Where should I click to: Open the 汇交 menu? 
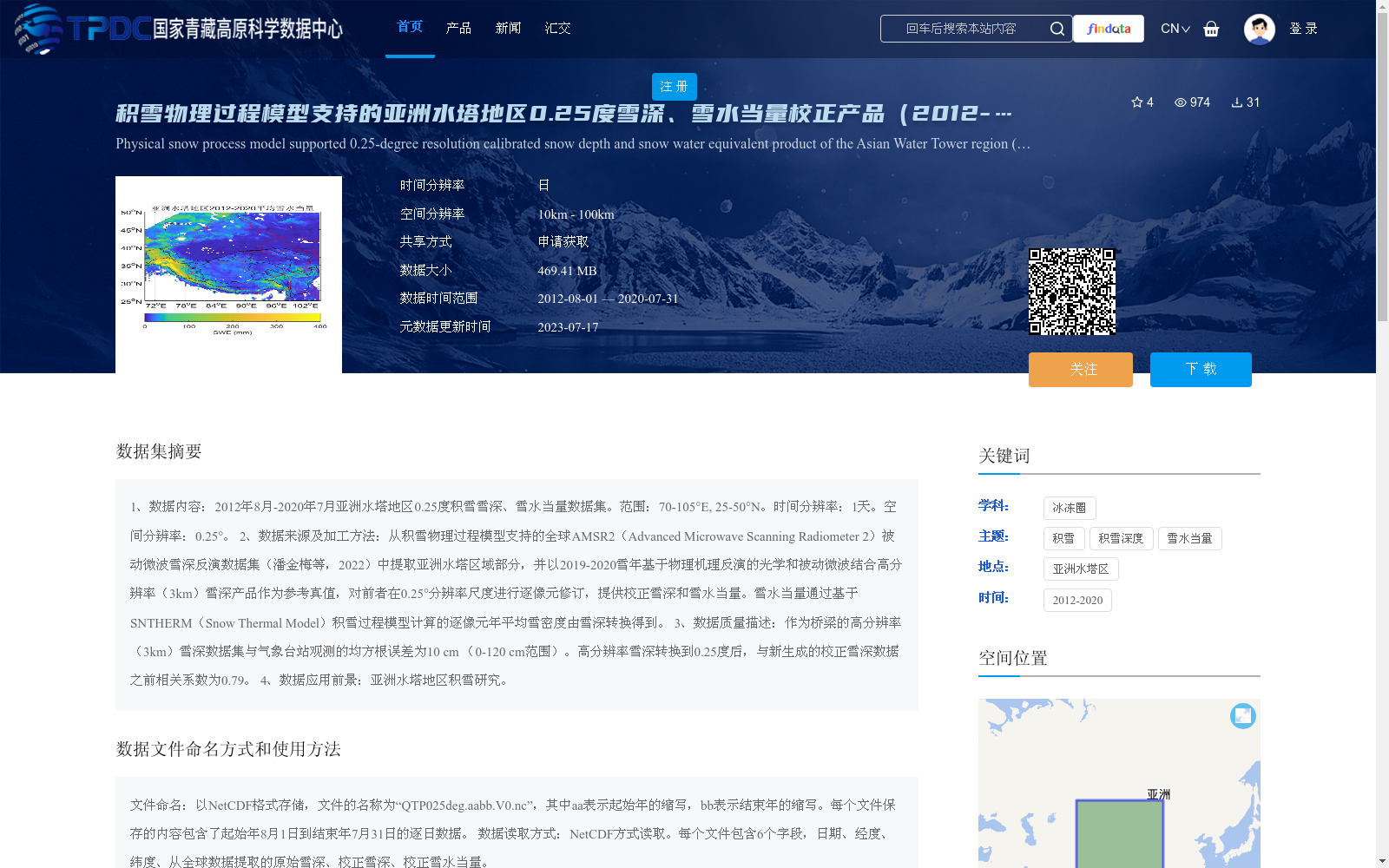557,29
